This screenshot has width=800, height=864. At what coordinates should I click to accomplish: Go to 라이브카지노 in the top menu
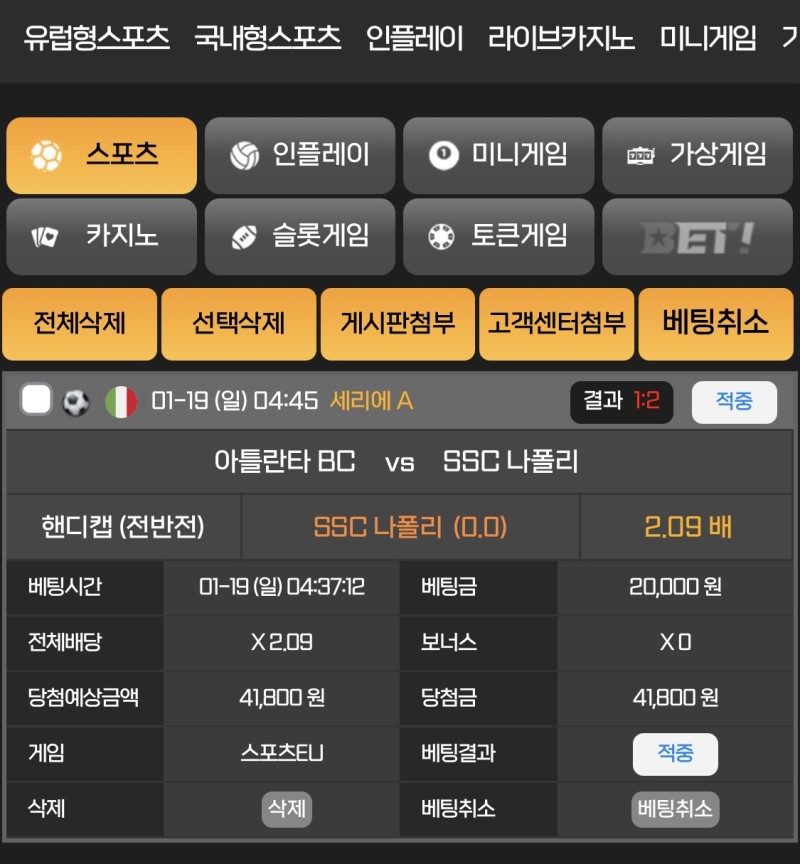tap(561, 38)
